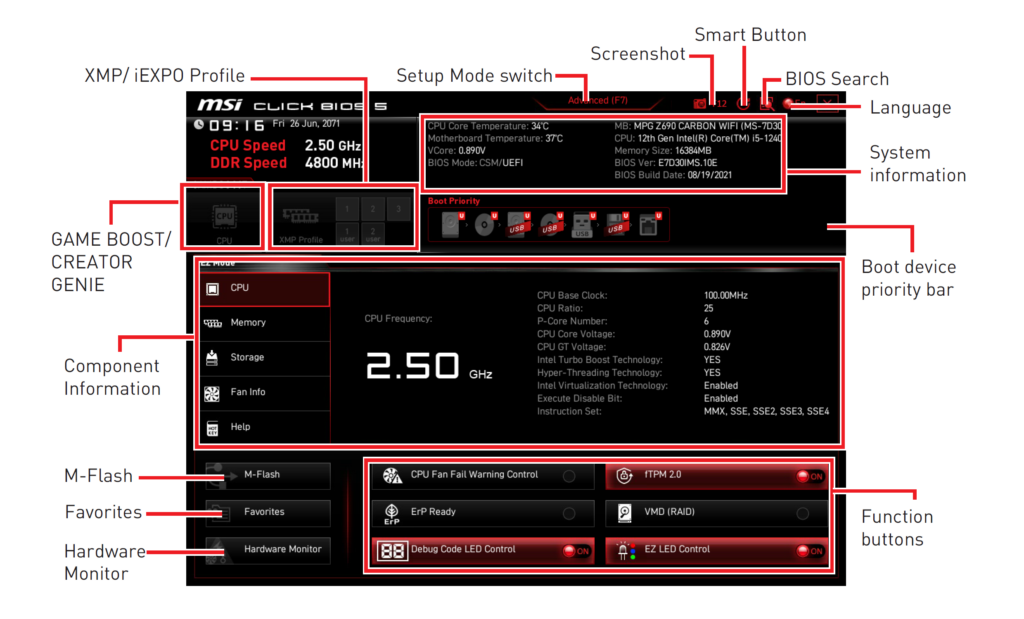Select the USB hard disk boot device
Image resolution: width=1024 pixels, height=619 pixels.
(x=517, y=225)
